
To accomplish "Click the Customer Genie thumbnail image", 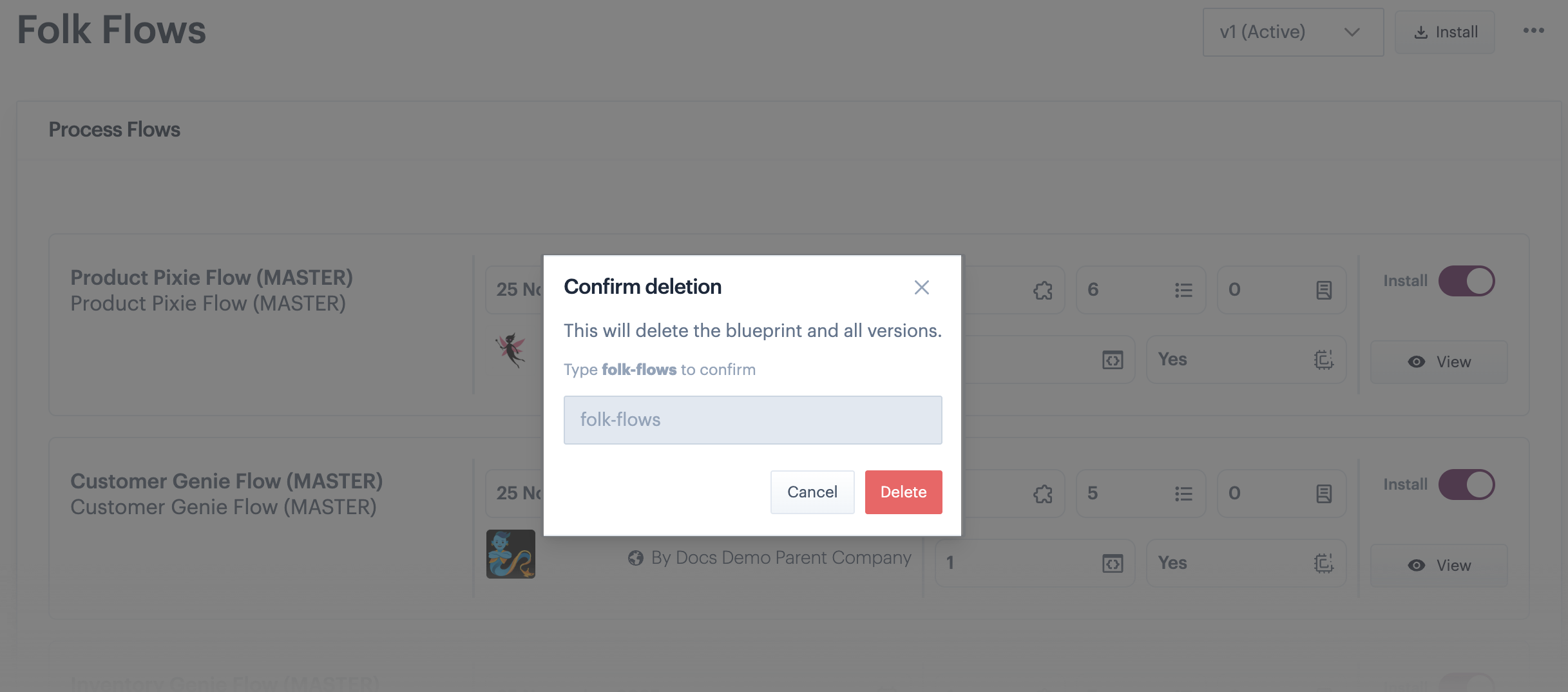I will 511,554.
